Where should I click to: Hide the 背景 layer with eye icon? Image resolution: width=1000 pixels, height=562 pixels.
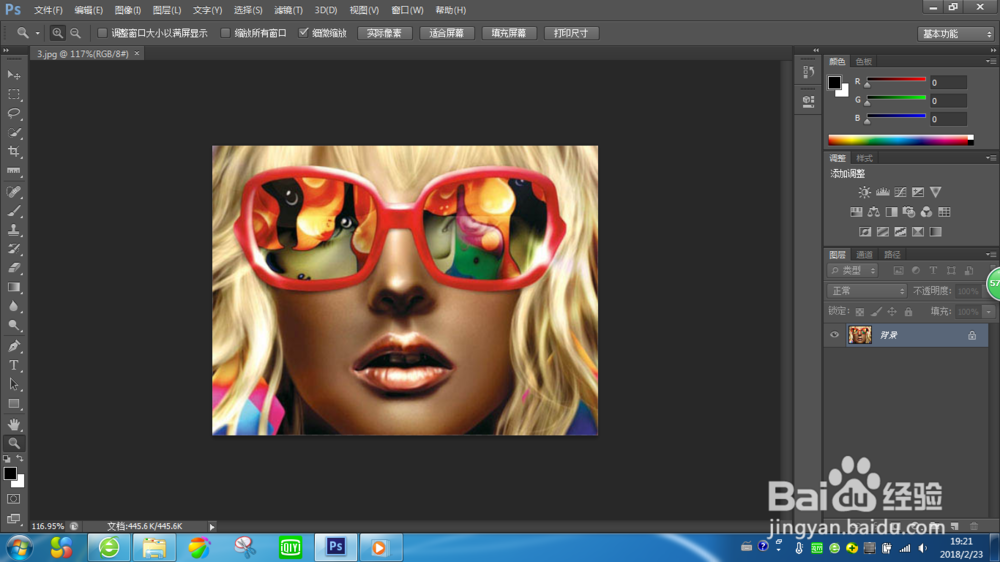[834, 335]
